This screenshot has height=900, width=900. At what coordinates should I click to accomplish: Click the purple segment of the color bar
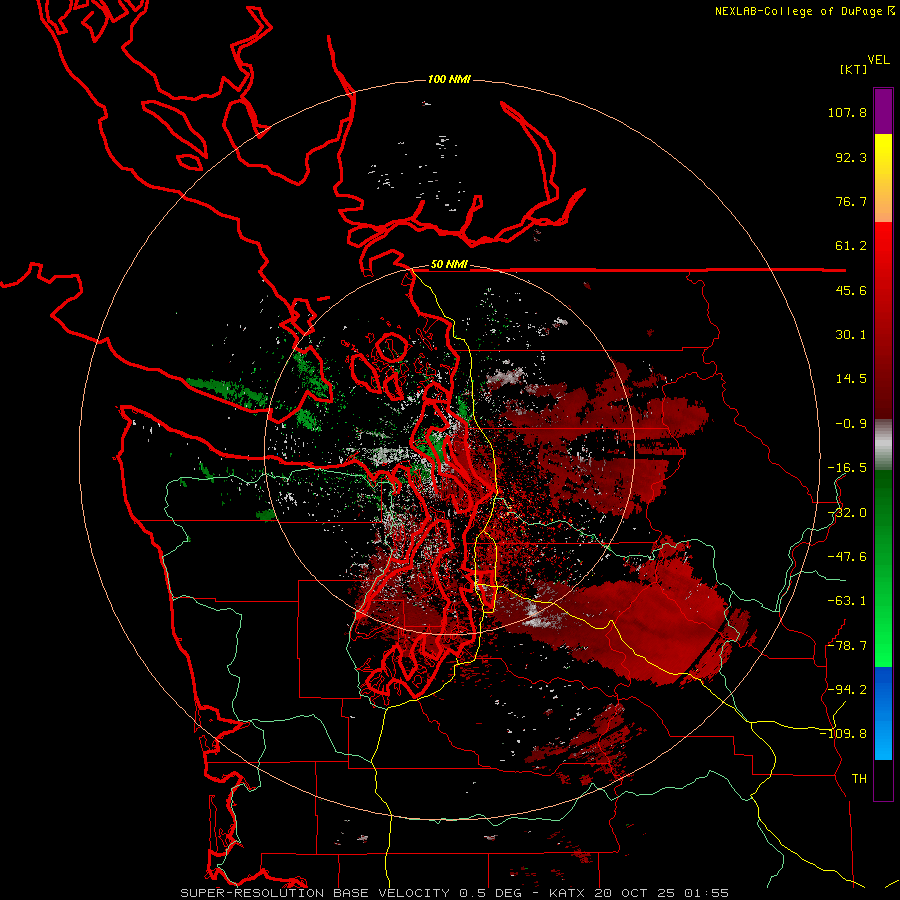pos(883,111)
